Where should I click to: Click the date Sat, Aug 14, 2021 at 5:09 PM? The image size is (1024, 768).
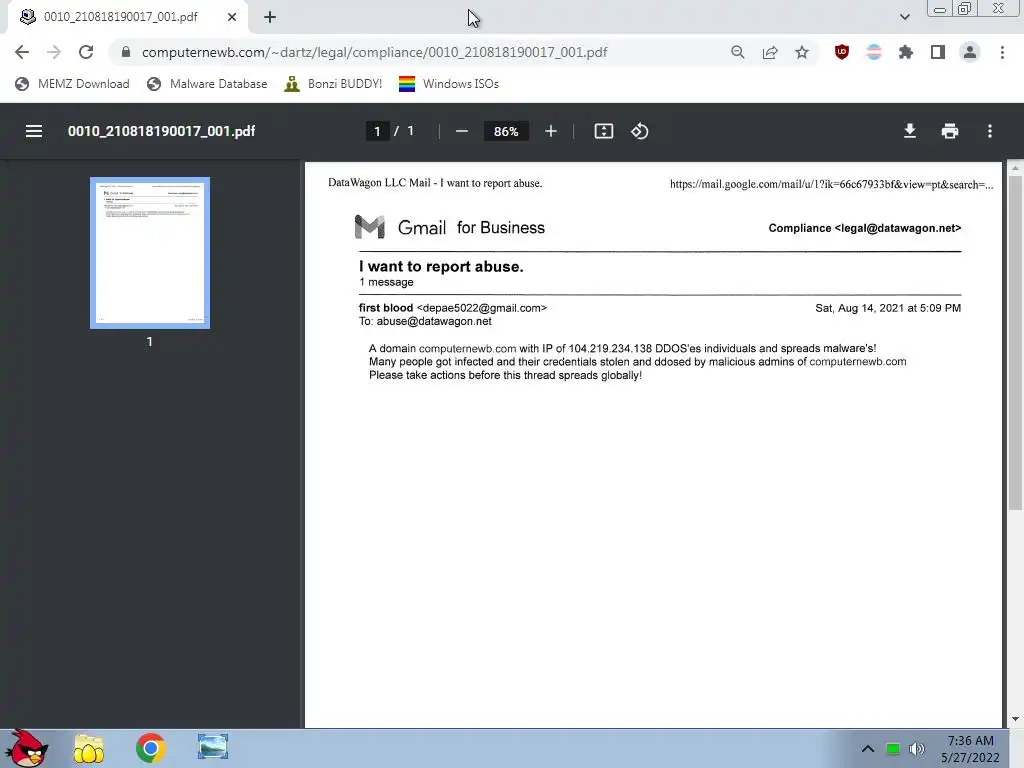(888, 308)
